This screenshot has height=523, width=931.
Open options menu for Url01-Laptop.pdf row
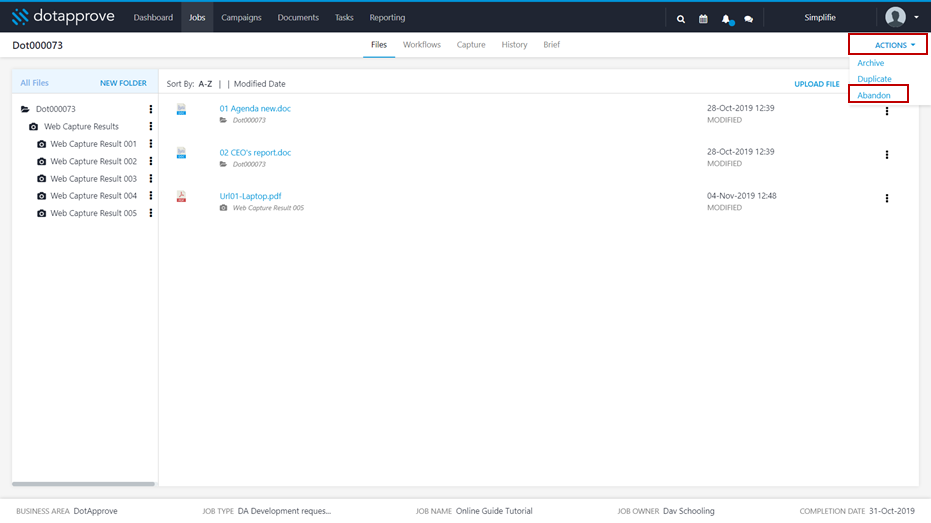[x=887, y=198]
